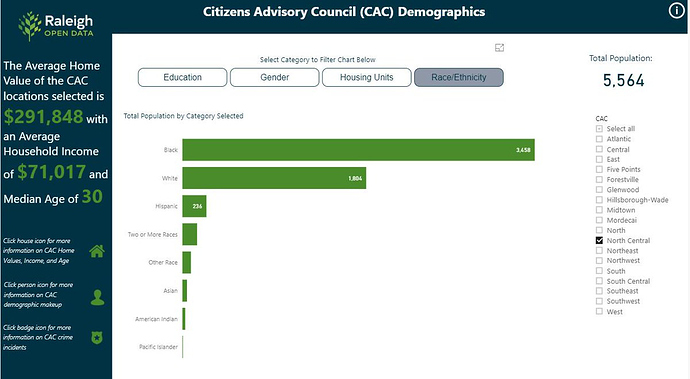Click the house icon for home values

tap(97, 251)
